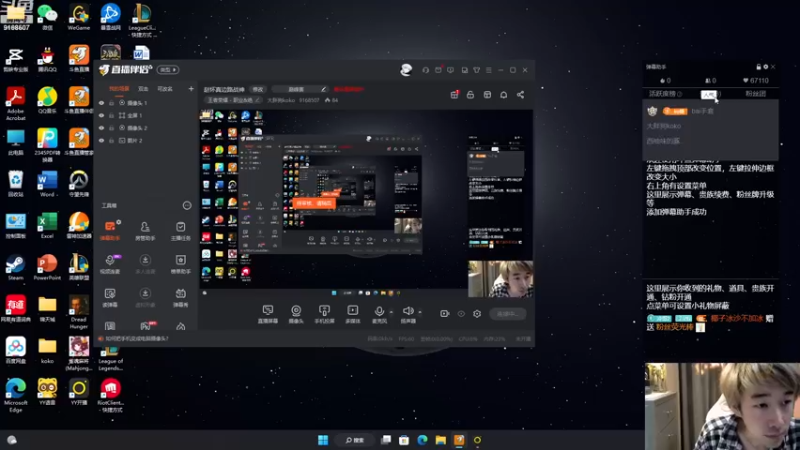800x450 pixels.
Task: Add a screen capture source from the bottom bar
Action: click(267, 314)
